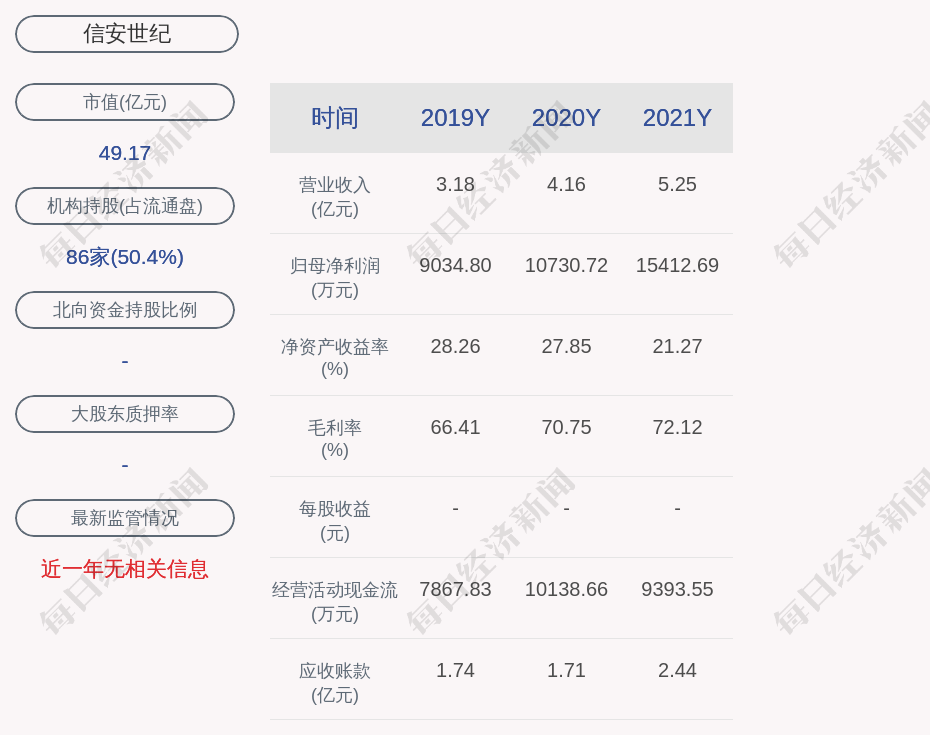The image size is (930, 735).
Task: Click the 净资产收益率(%) row label
Action: point(335,358)
